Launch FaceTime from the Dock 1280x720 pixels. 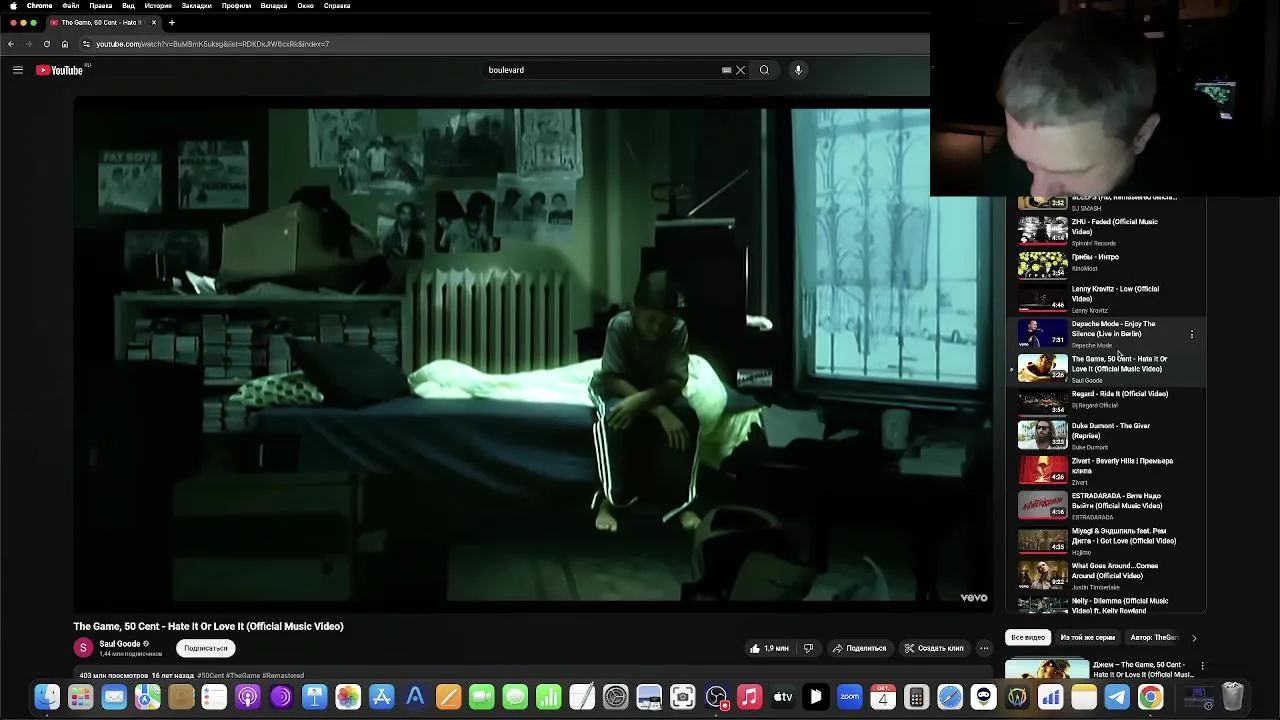pyautogui.click(x=482, y=697)
